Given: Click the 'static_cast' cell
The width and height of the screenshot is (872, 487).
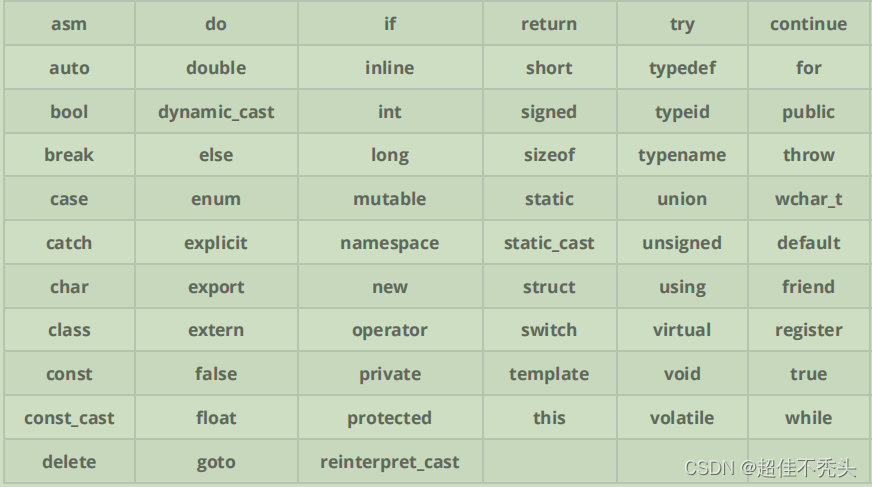Looking at the screenshot, I should pyautogui.click(x=549, y=243).
